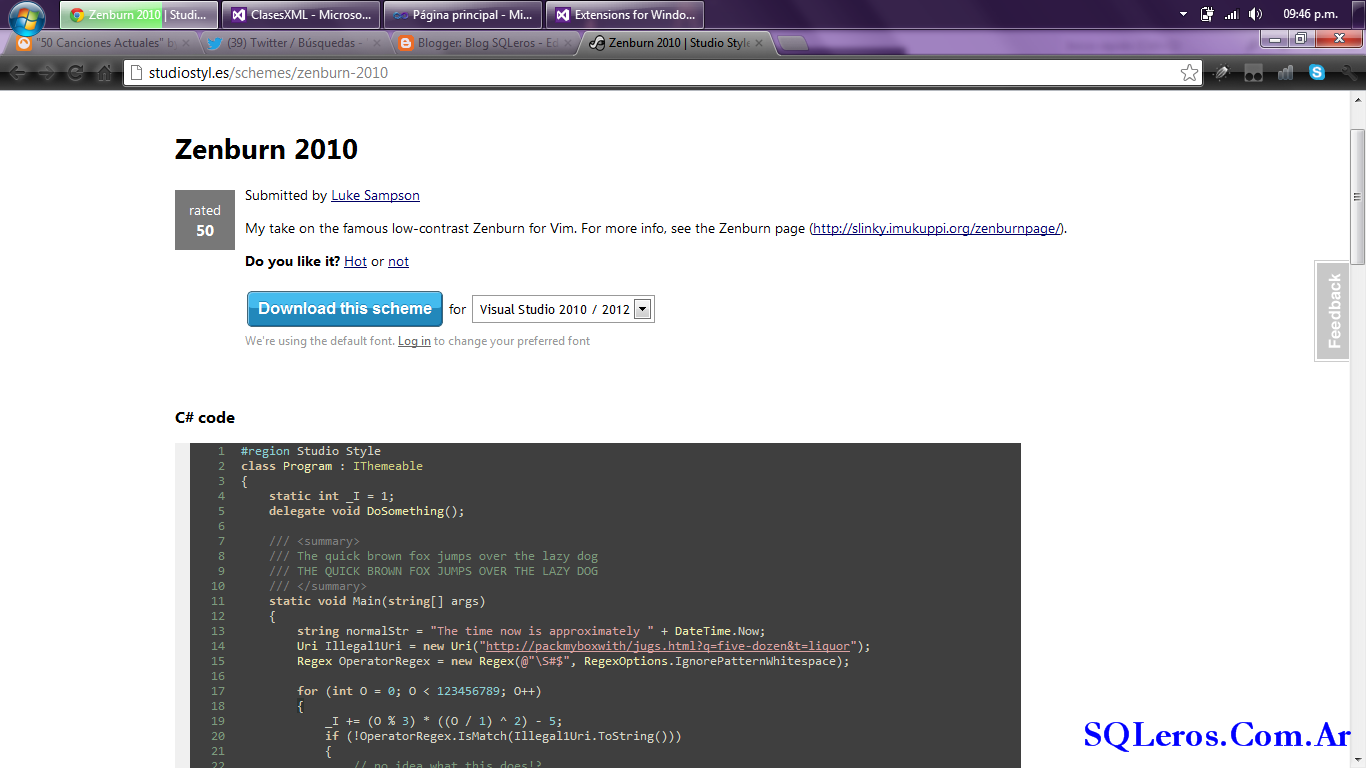Click the Zenburn 2010 Chrome taskbar button
This screenshot has height=768, width=1366.
coord(138,15)
